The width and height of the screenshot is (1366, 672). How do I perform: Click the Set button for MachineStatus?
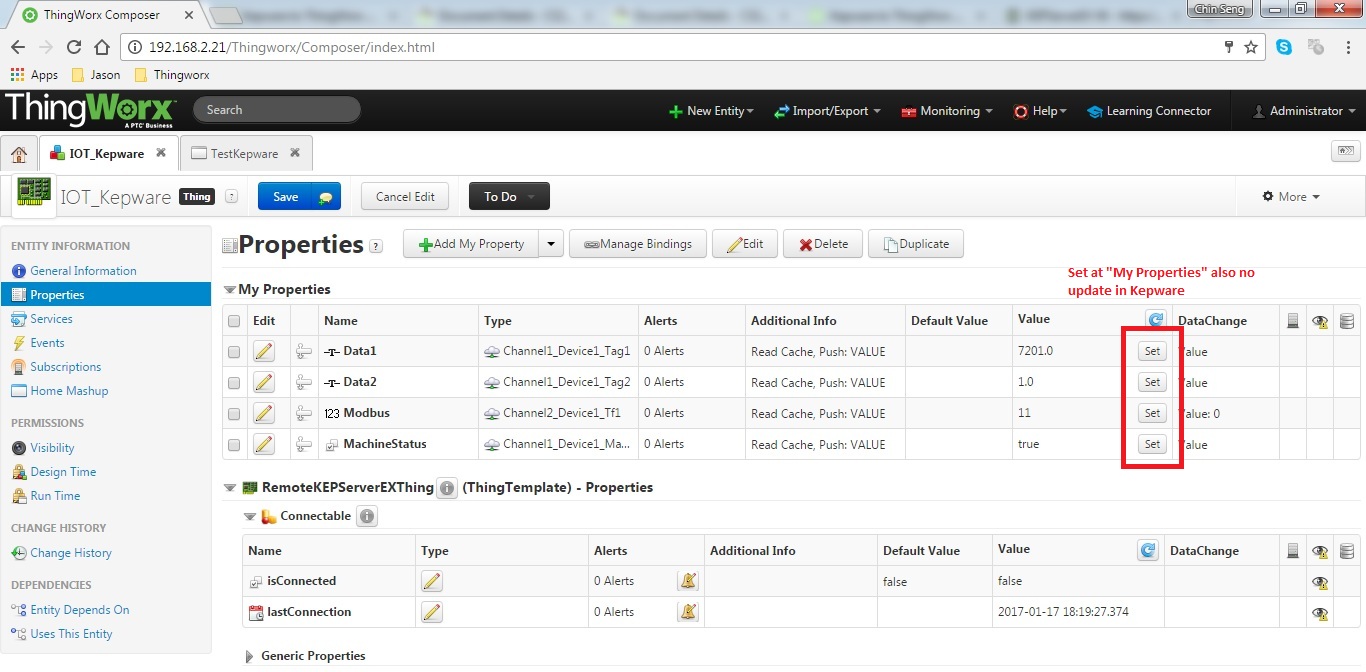point(1152,444)
